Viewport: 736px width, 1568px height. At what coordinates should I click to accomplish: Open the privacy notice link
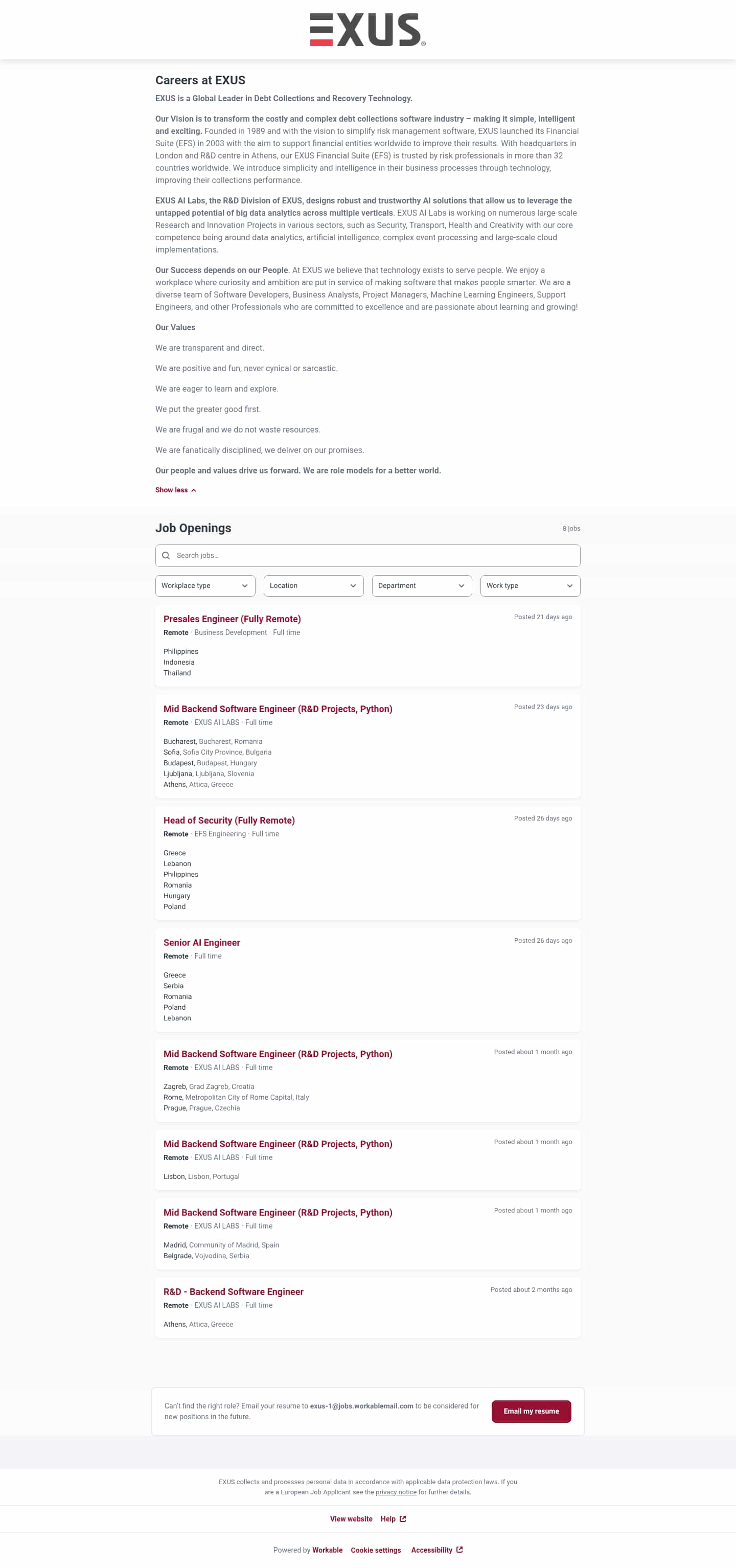pyautogui.click(x=396, y=1491)
